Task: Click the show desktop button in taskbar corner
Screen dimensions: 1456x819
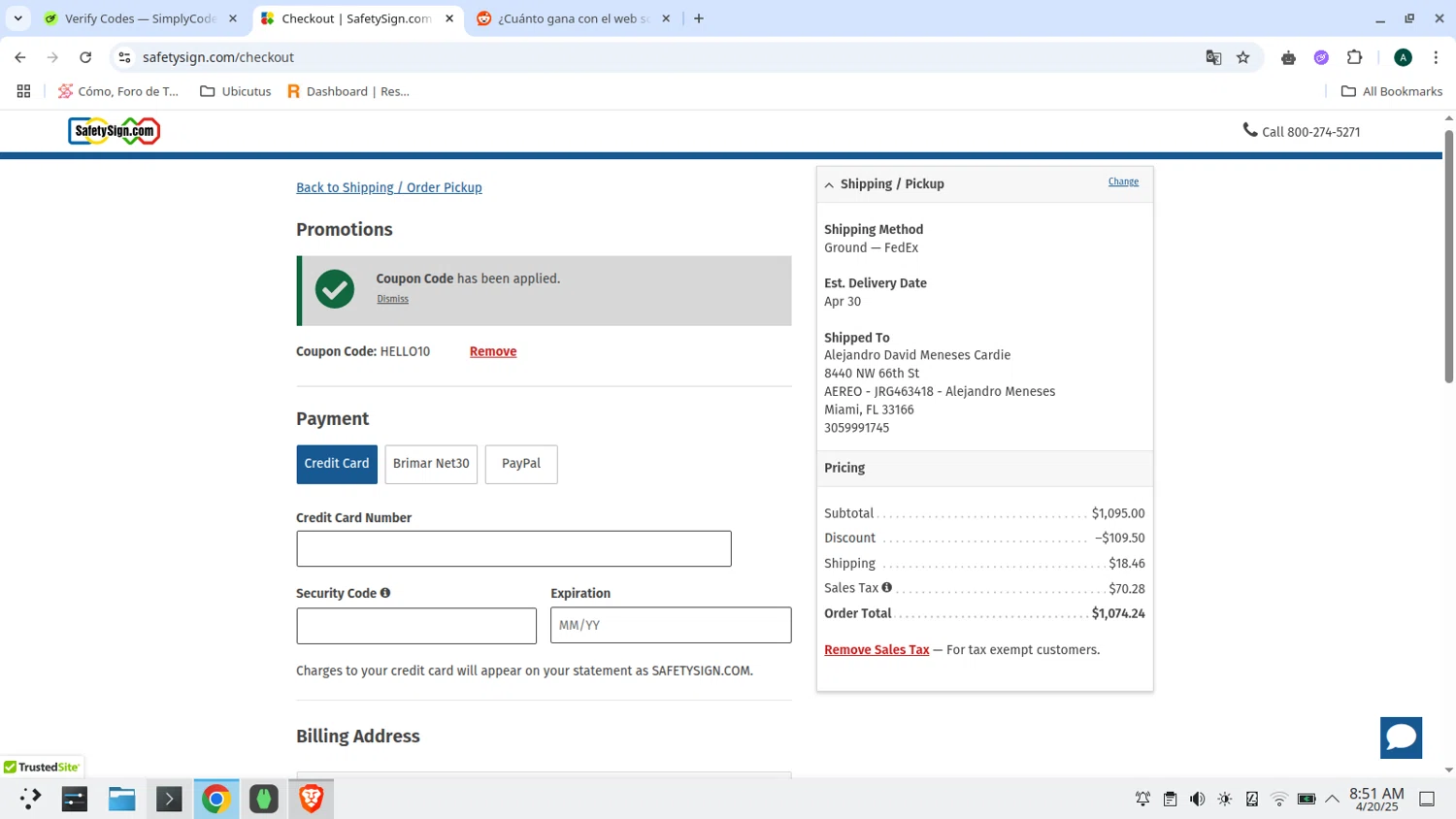Action: (1427, 799)
